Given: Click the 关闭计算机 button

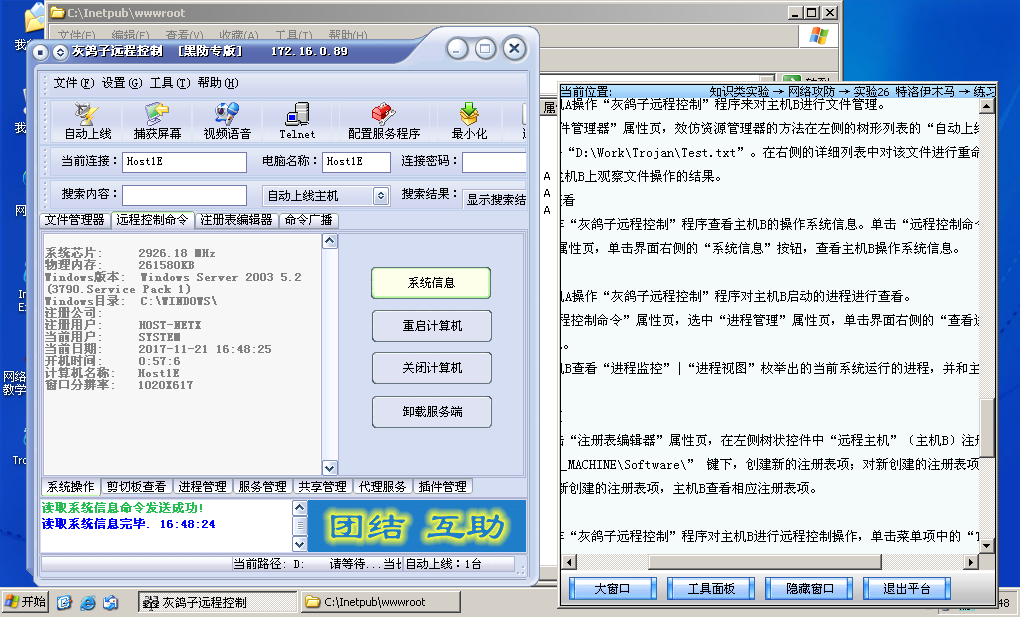Looking at the screenshot, I should click(x=431, y=368).
